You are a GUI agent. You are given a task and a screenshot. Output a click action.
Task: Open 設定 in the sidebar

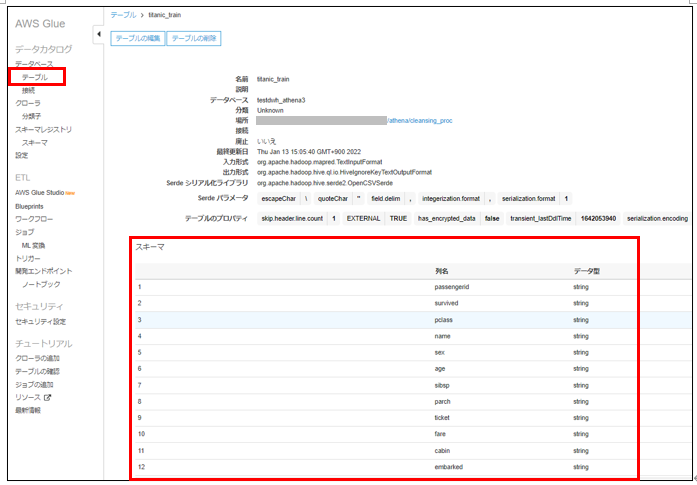pos(22,155)
